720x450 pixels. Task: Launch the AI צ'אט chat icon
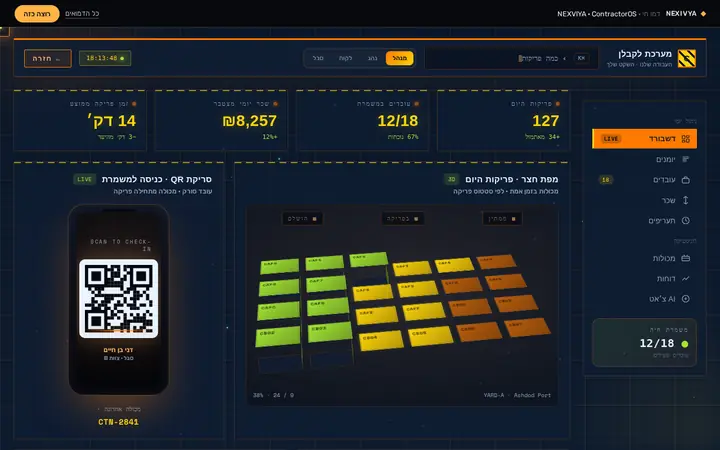coord(686,298)
